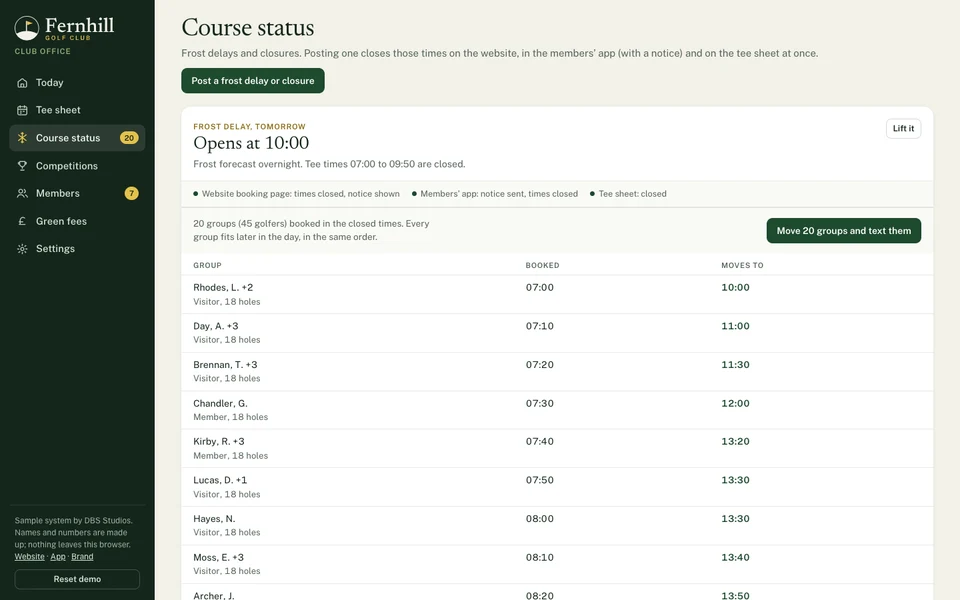Click the BOOKED column header
Viewport: 960px width, 600px height.
pos(542,265)
